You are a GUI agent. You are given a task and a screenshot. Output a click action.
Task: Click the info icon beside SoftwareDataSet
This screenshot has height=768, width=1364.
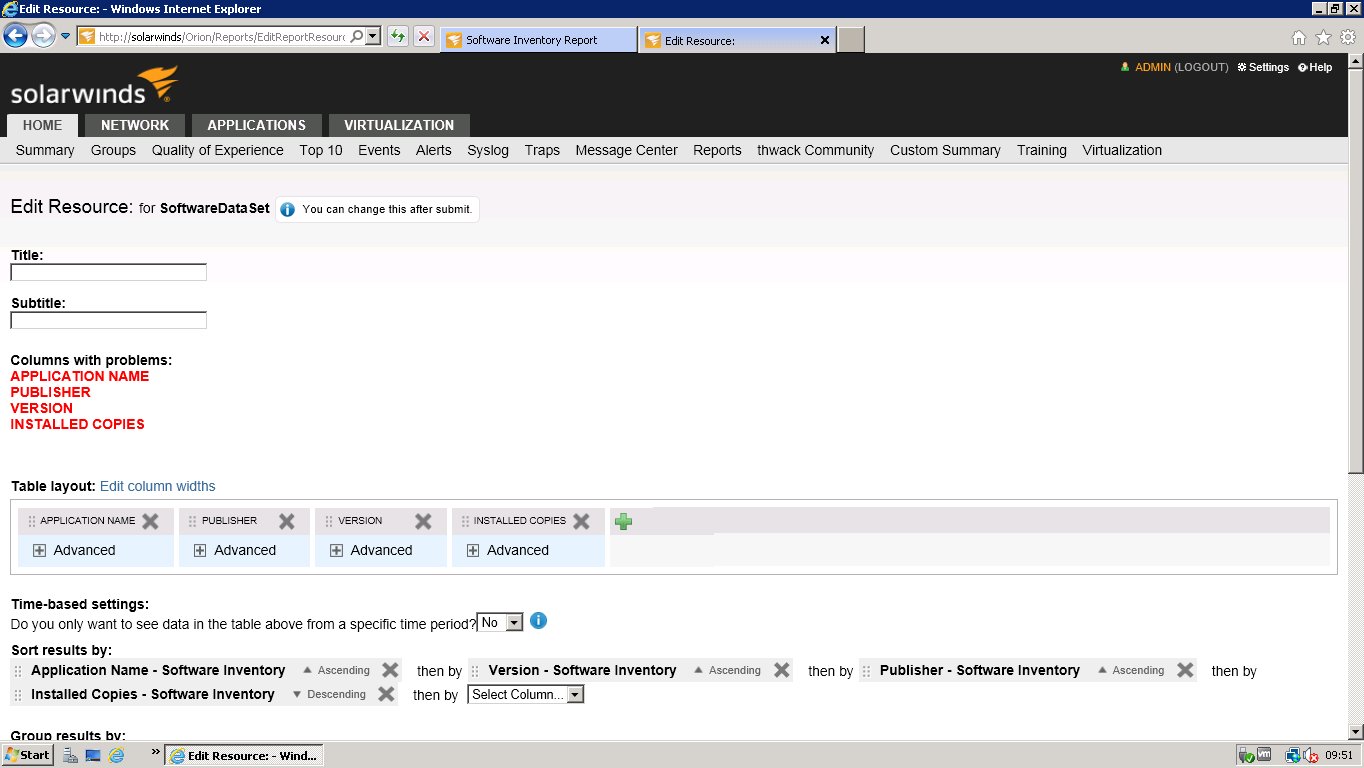[288, 209]
